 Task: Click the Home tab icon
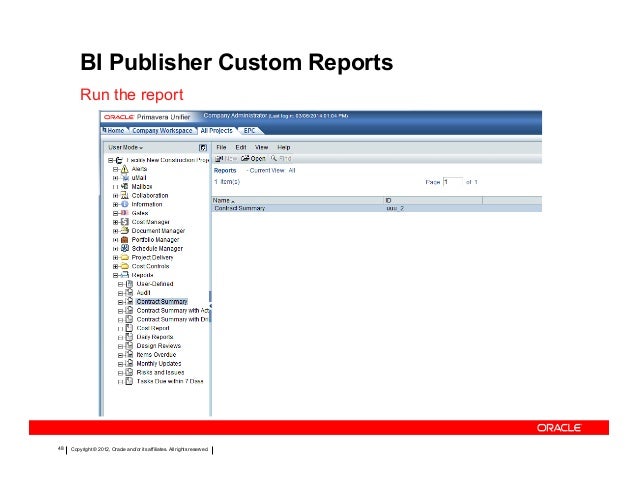105,130
